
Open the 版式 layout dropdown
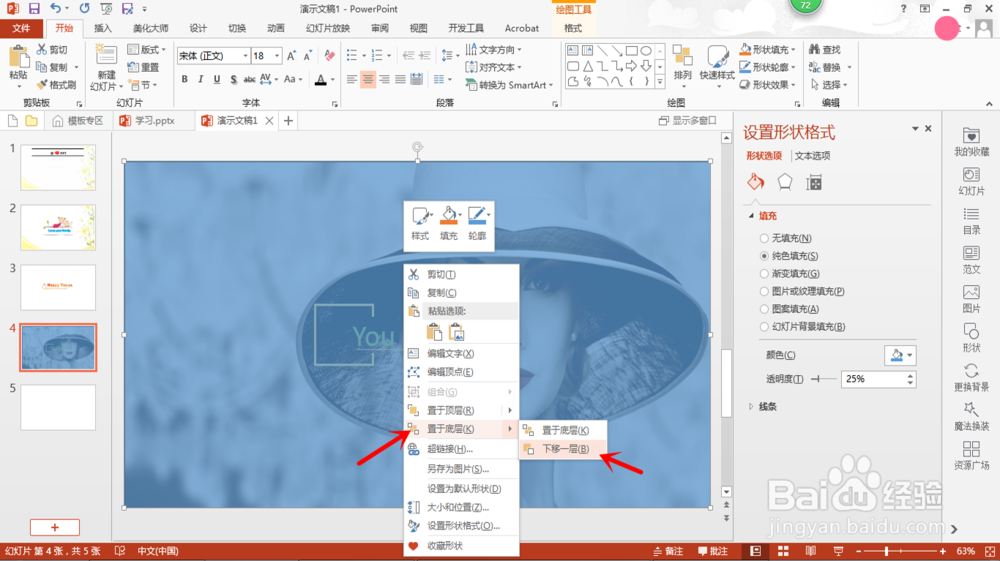(x=147, y=49)
